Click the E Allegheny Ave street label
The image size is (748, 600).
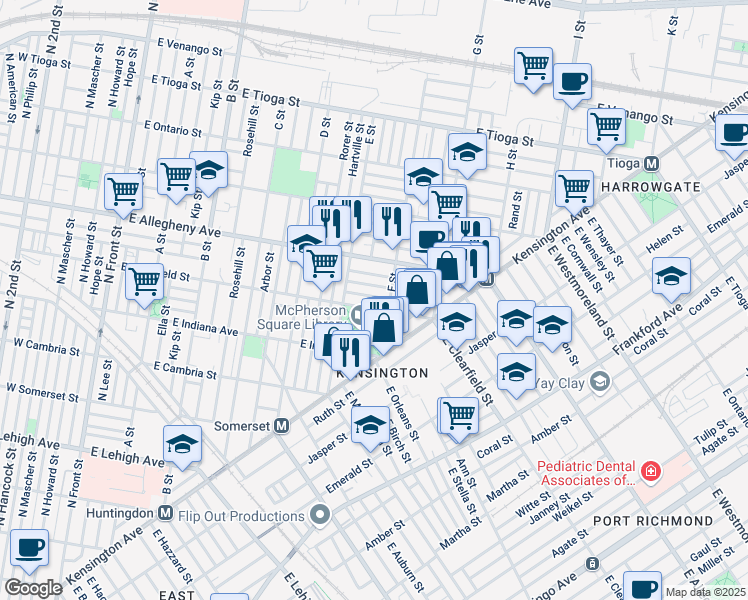pos(175,226)
